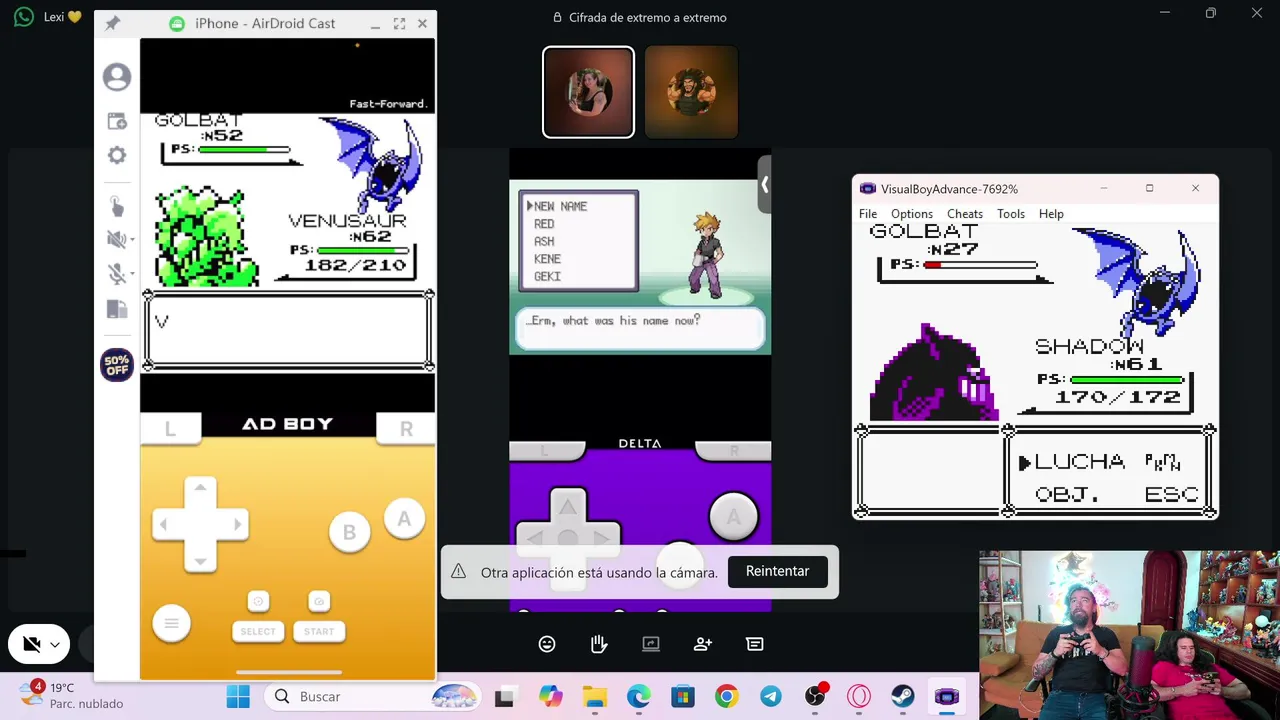This screenshot has height=720, width=1280.
Task: Open Google Chrome from the taskbar
Action: point(727,696)
